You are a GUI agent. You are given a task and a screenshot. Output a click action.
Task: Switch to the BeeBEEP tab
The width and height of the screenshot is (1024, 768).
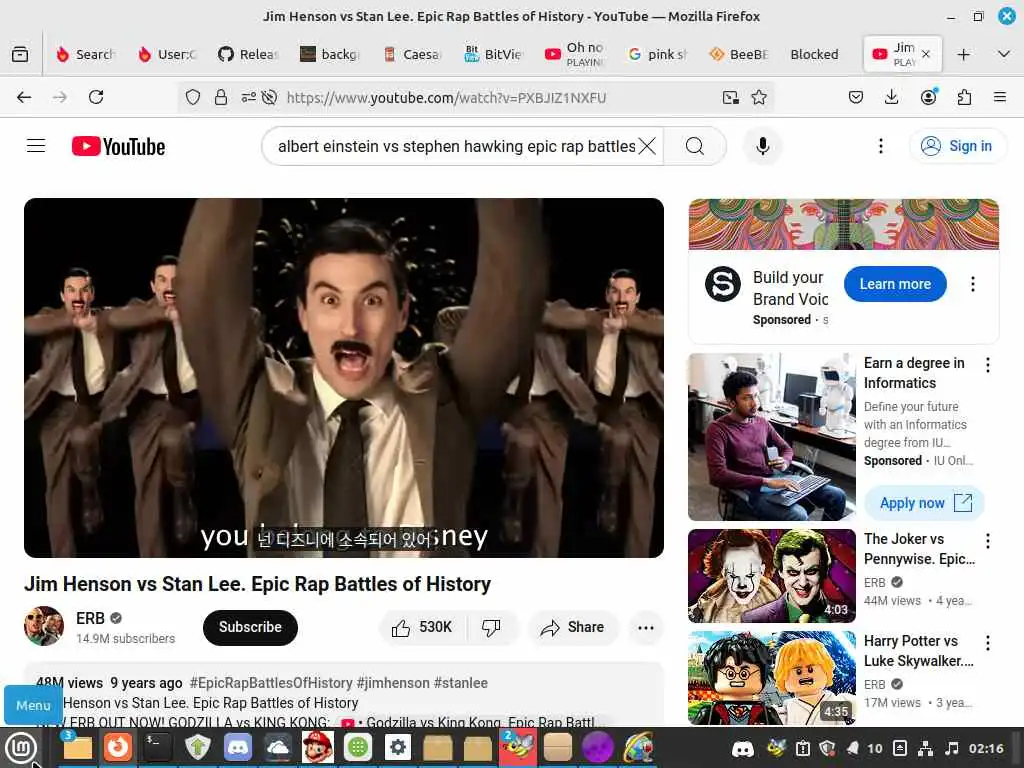pyautogui.click(x=739, y=54)
